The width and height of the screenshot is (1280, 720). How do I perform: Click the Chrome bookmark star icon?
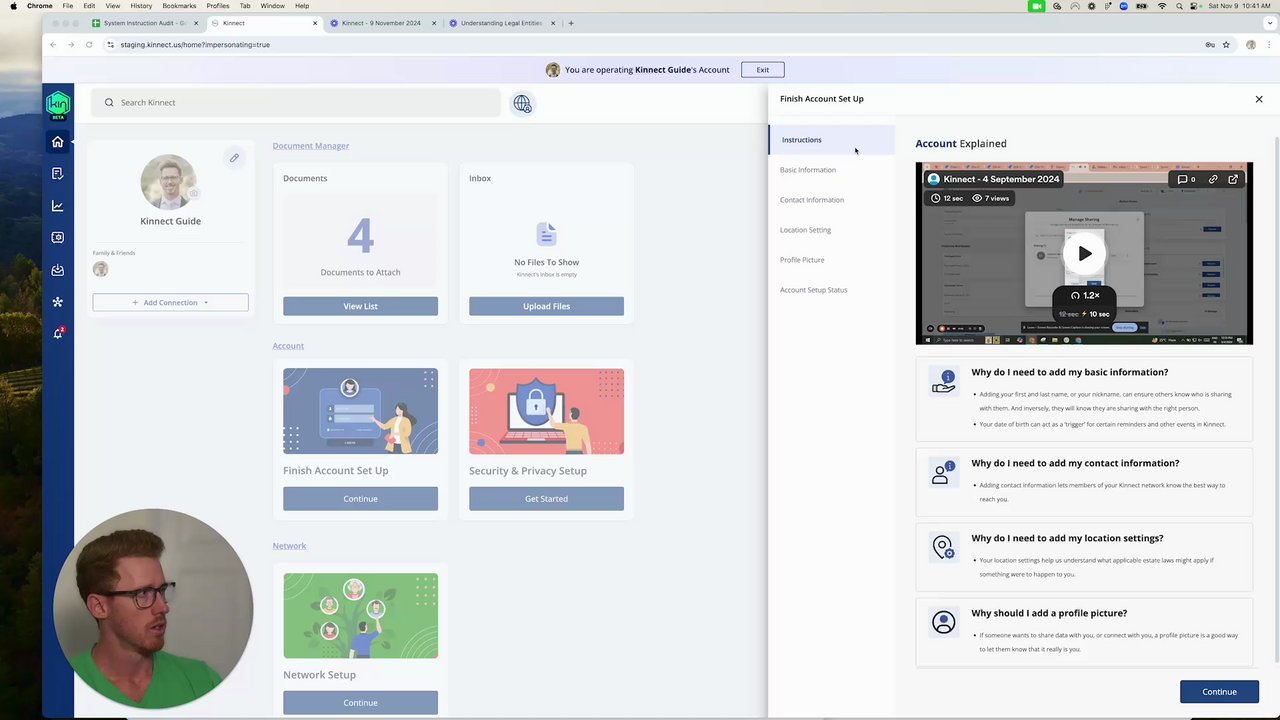(1226, 45)
